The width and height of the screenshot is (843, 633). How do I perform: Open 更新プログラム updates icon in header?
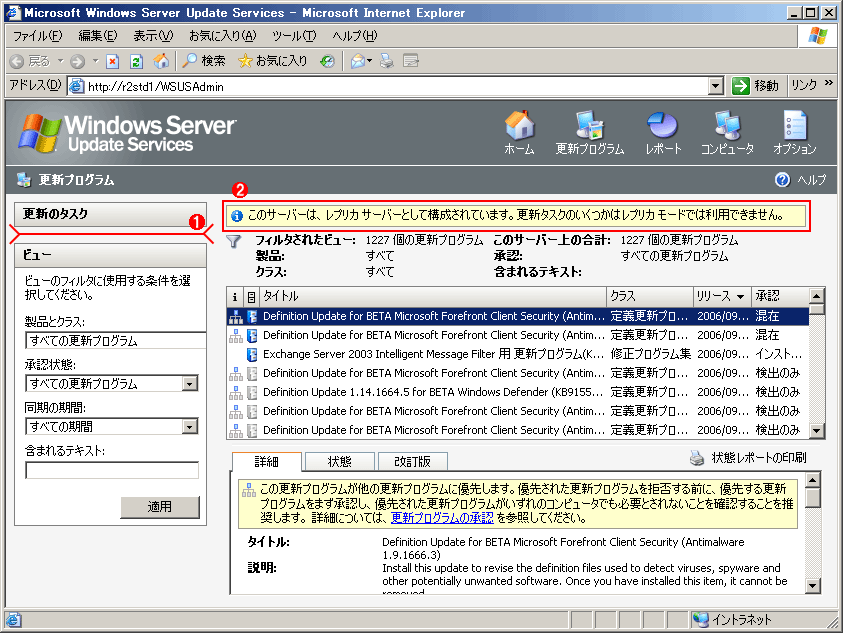(590, 132)
